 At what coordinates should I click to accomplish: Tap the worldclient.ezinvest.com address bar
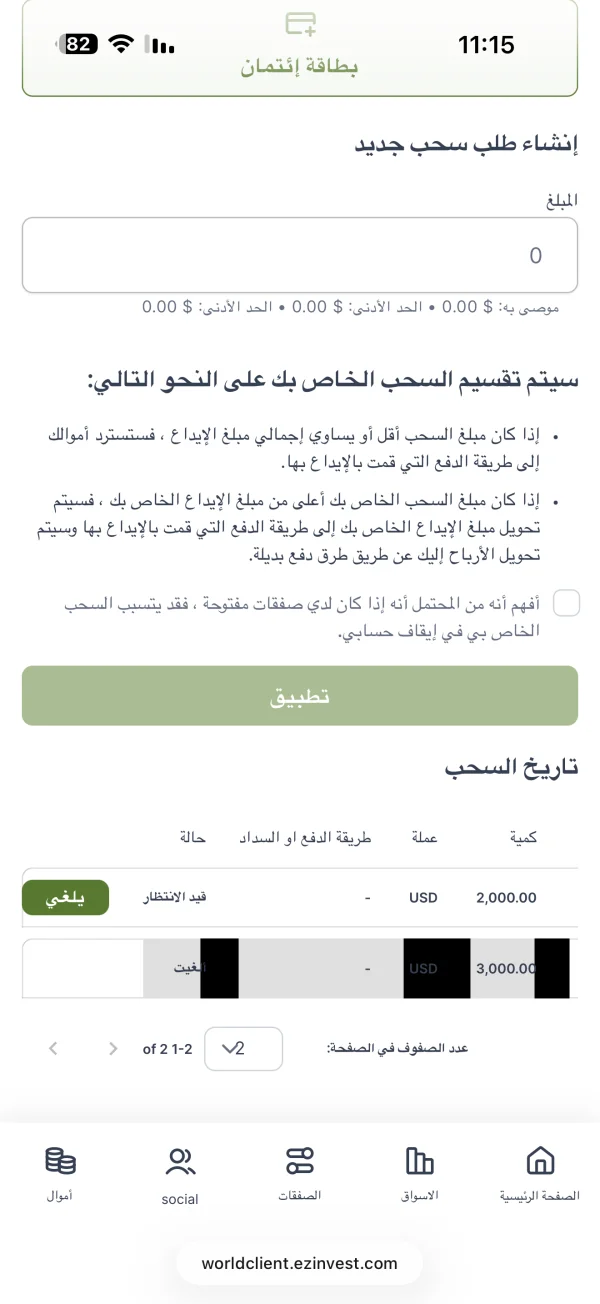[x=300, y=1263]
